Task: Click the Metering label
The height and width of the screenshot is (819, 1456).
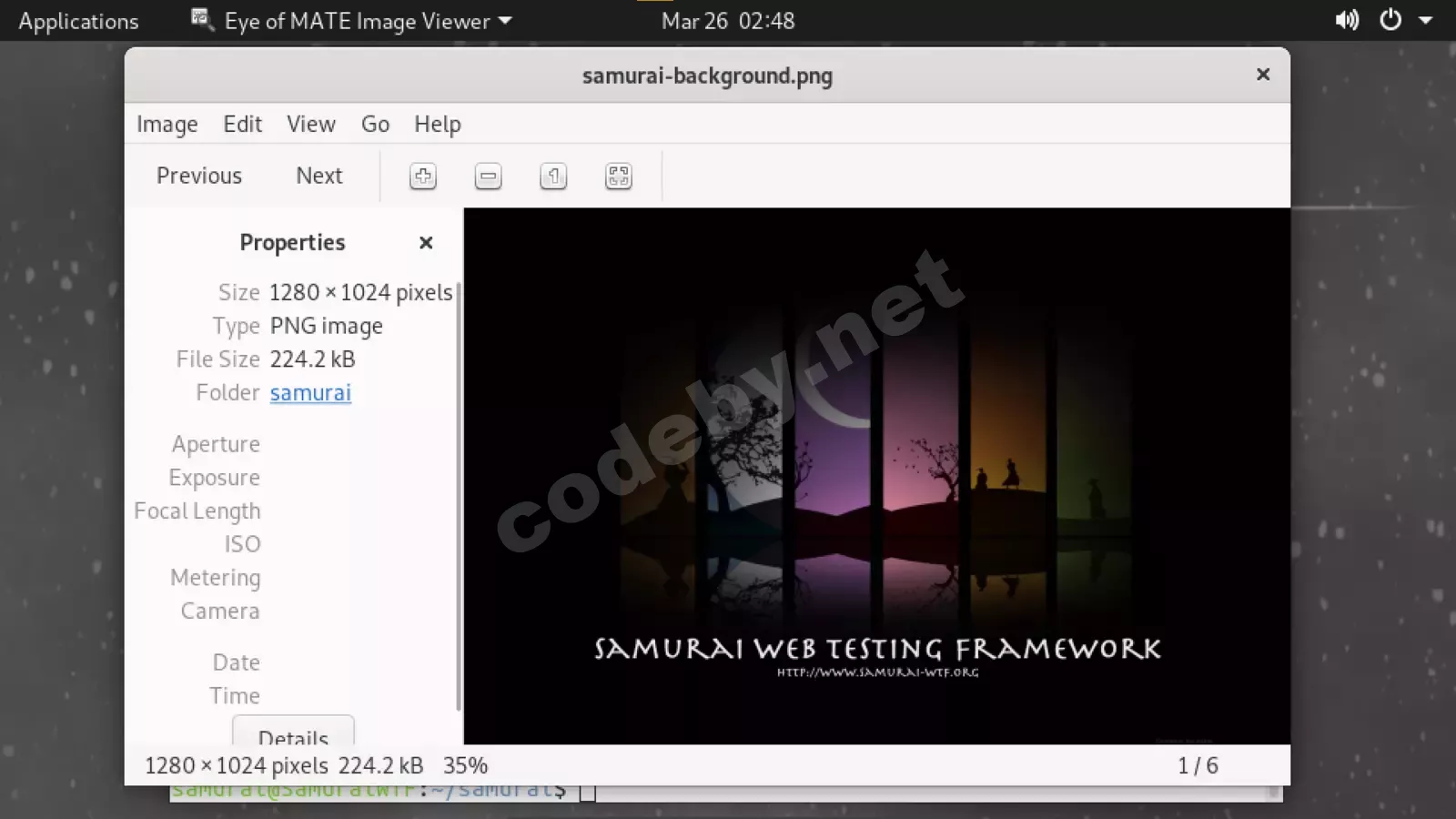Action: 216,578
